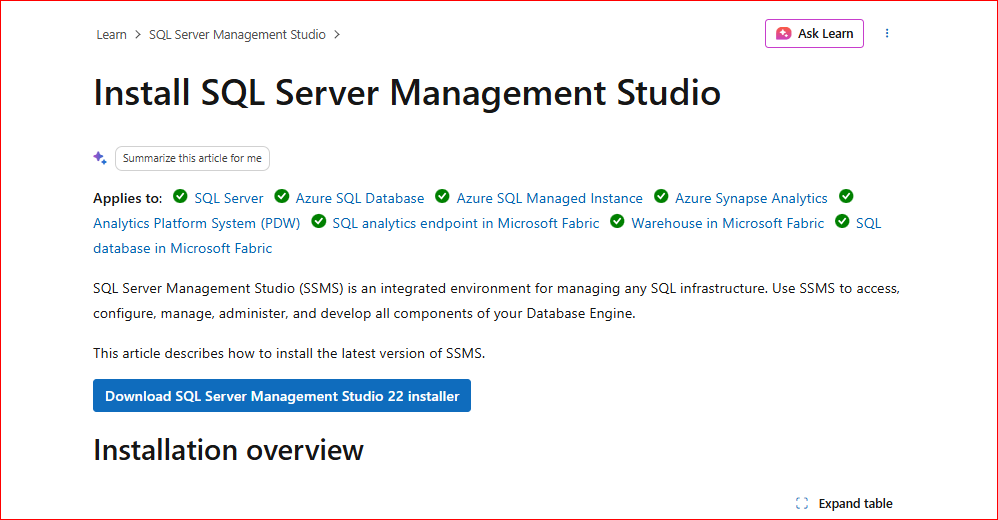Click the green check before SQL analytics endpoint

(x=319, y=221)
